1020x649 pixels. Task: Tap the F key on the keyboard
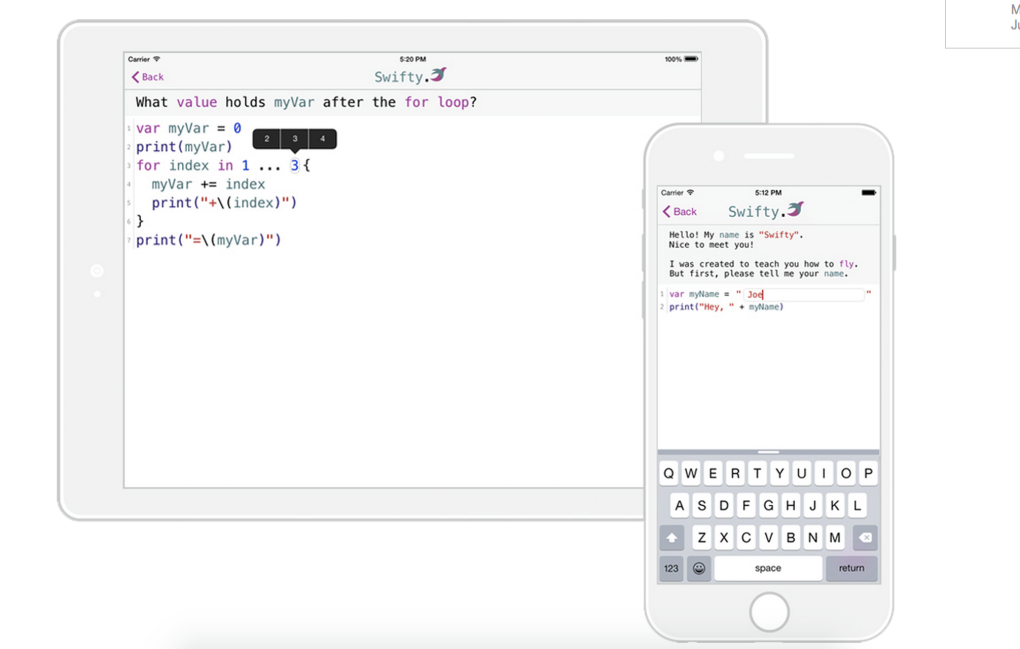tap(746, 505)
